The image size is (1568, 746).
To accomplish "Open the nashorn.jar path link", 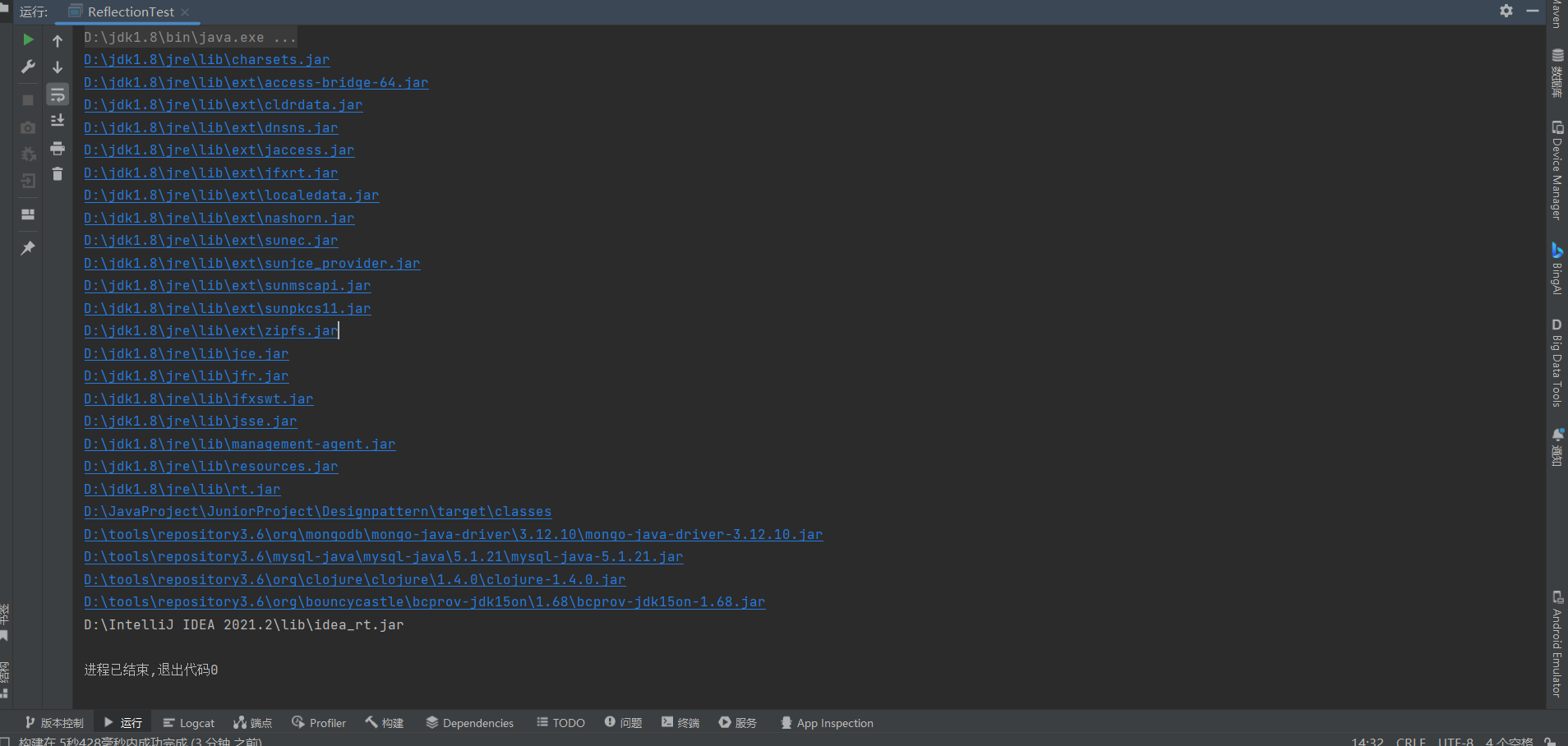I will [x=219, y=219].
